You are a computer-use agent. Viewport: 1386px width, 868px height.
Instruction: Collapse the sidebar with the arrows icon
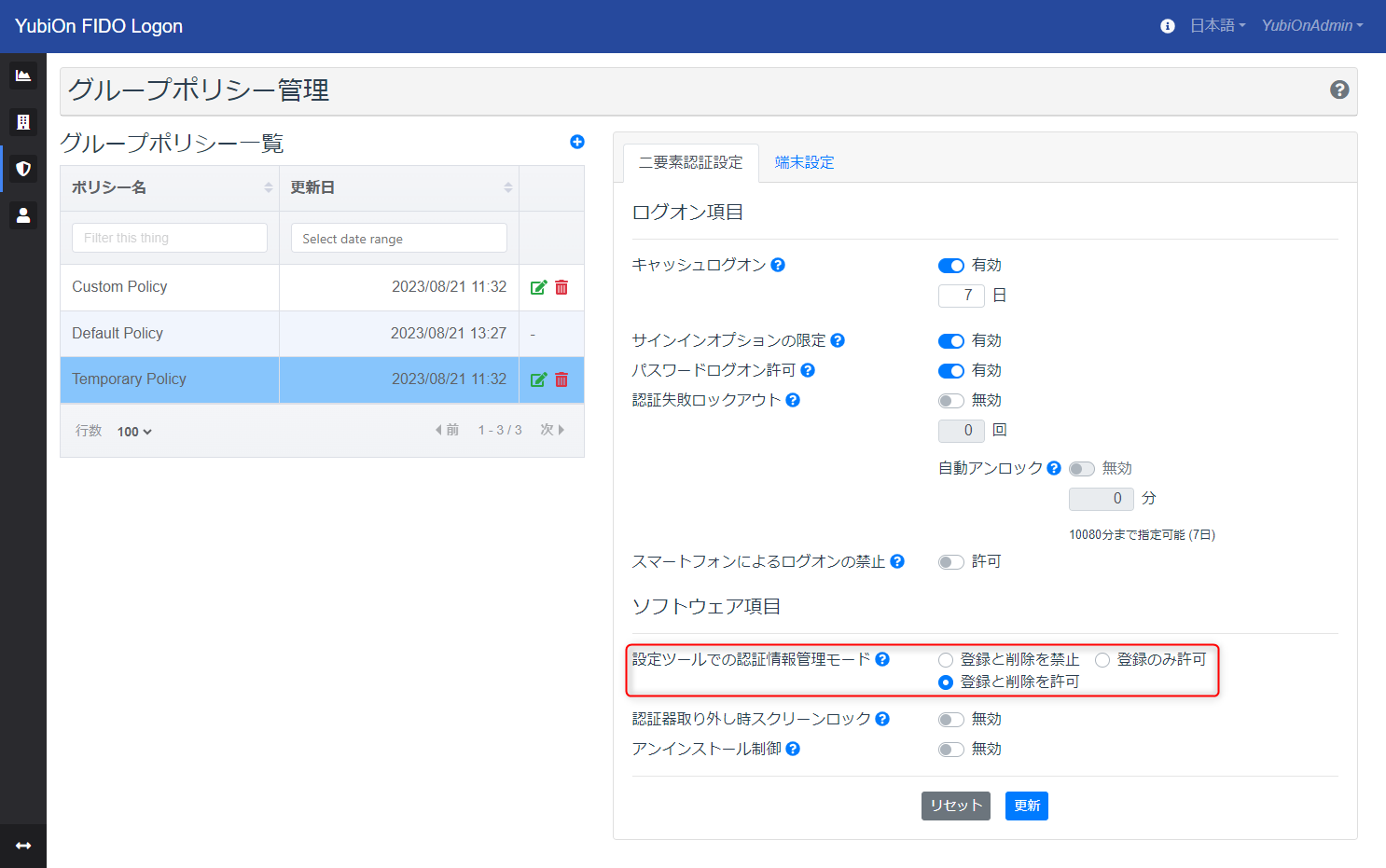tap(23, 845)
